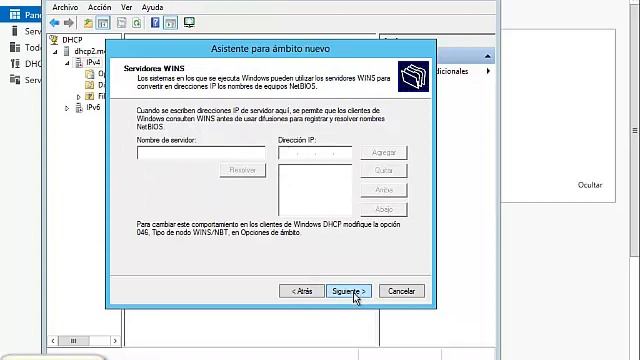Select the Tod (all servers) sidebar item
This screenshot has width=640, height=360.
(24, 47)
